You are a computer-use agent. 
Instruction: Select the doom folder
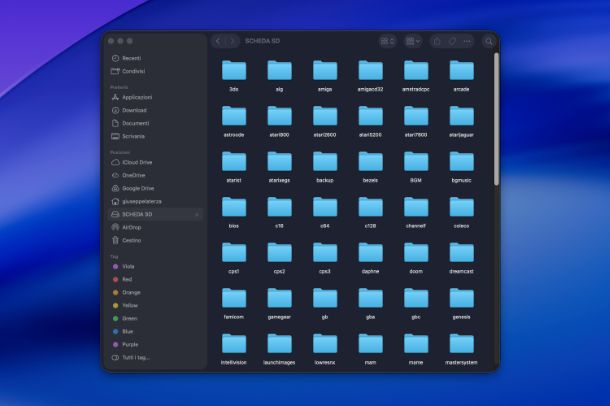(416, 257)
